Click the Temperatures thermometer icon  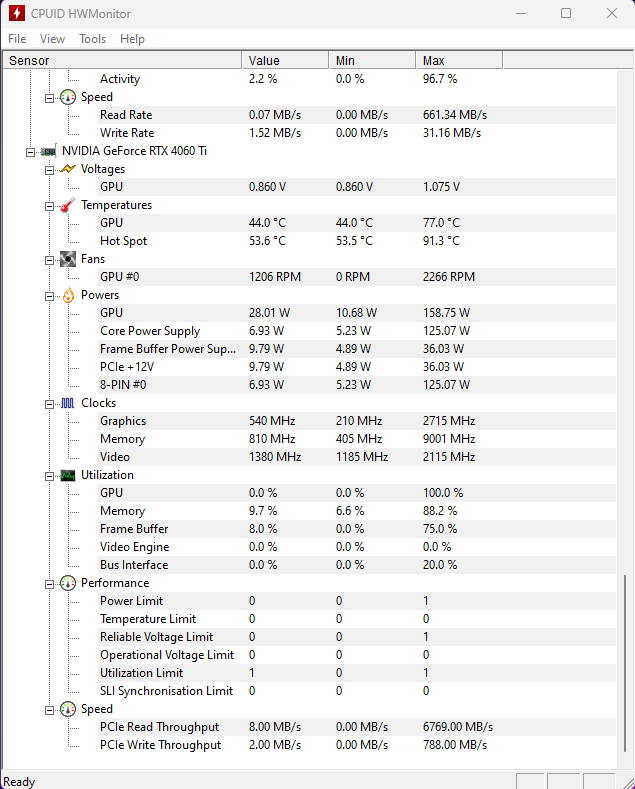click(x=67, y=205)
